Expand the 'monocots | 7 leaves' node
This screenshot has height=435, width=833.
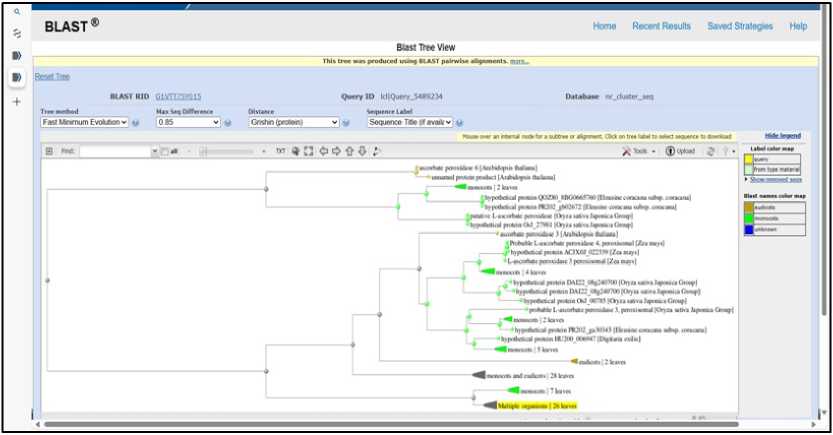[513, 390]
